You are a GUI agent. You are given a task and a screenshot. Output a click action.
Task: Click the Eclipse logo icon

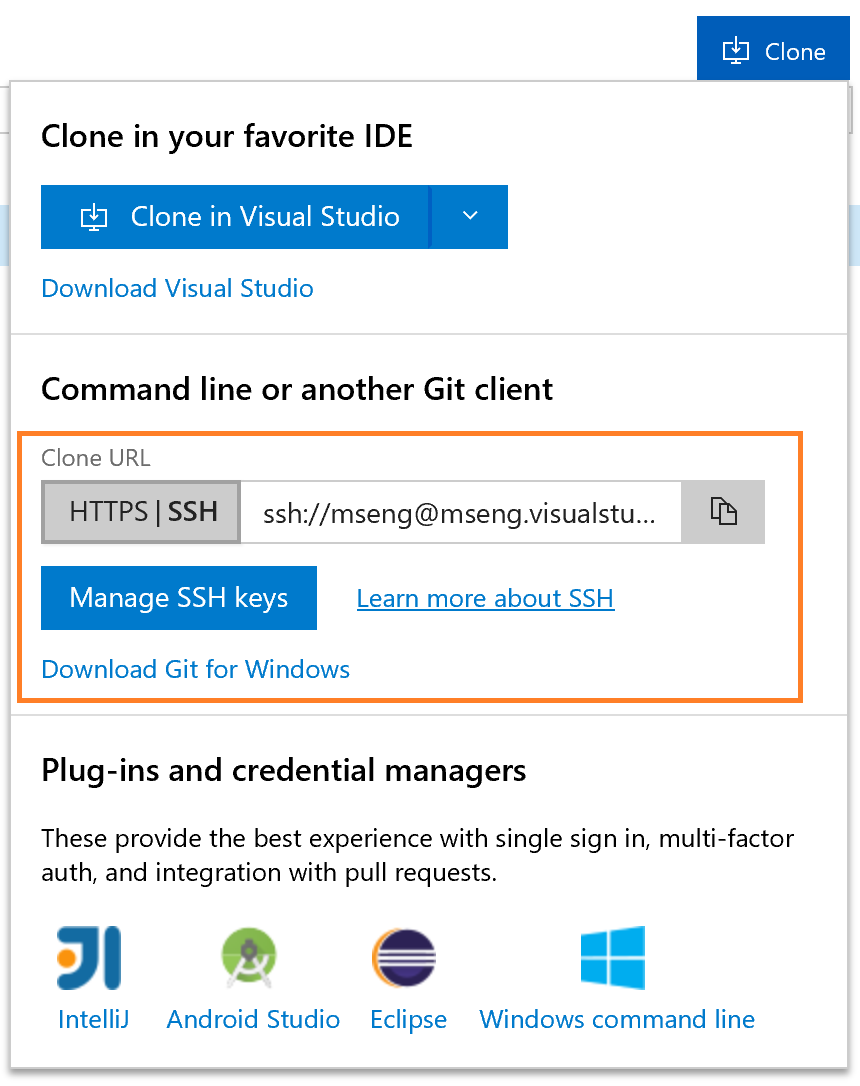404,957
